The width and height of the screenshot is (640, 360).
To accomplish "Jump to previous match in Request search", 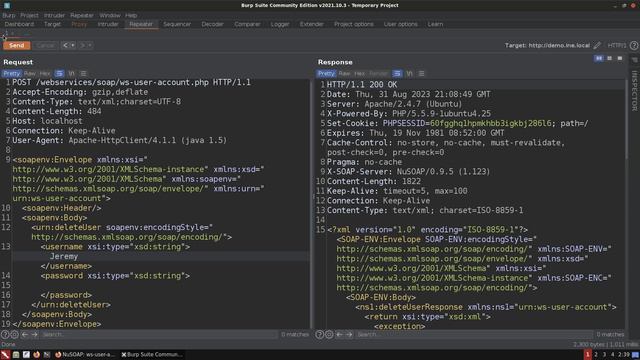I will pos(24,335).
